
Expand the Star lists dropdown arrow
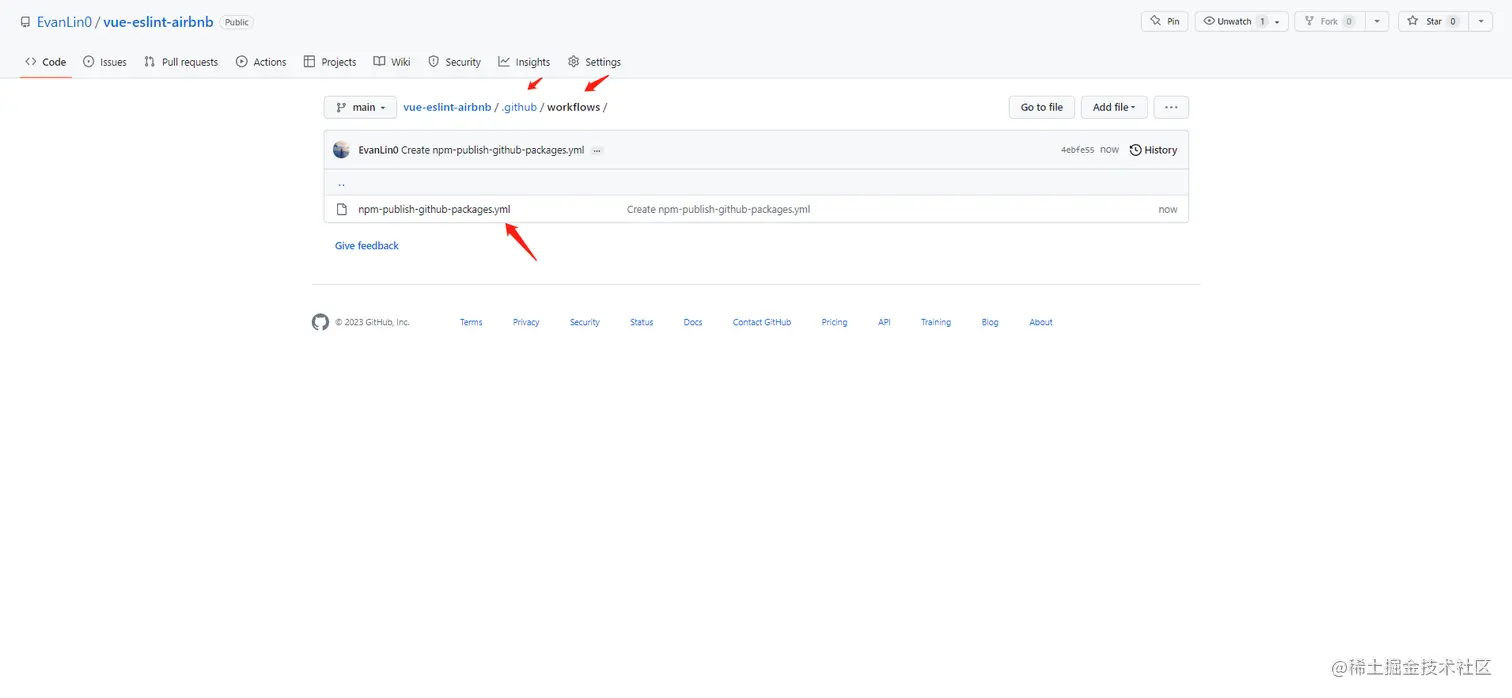pyautogui.click(x=1481, y=21)
